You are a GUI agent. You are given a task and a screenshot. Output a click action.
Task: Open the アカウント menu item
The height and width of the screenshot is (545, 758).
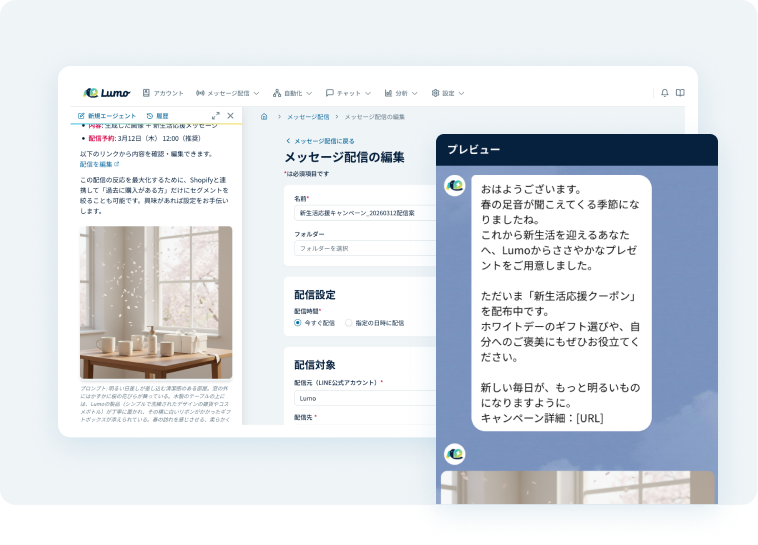click(163, 93)
